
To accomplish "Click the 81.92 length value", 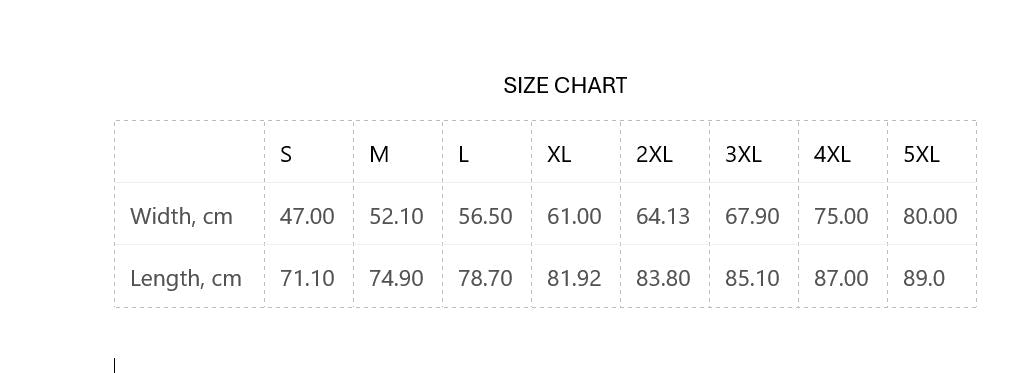I will [574, 279].
